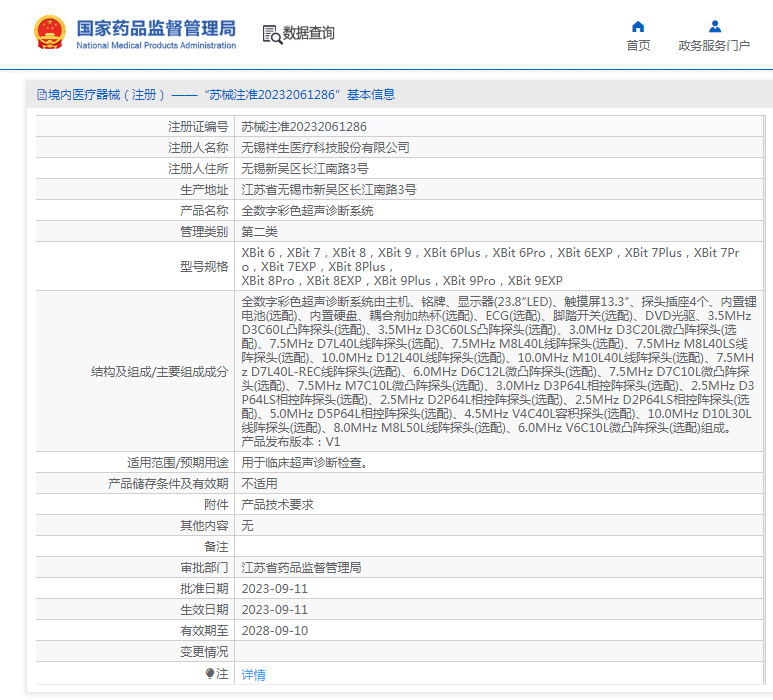The width and height of the screenshot is (773, 700).
Task: Select registrant name 无锡祥生医疗科技股份有限公司
Action: pyautogui.click(x=326, y=148)
